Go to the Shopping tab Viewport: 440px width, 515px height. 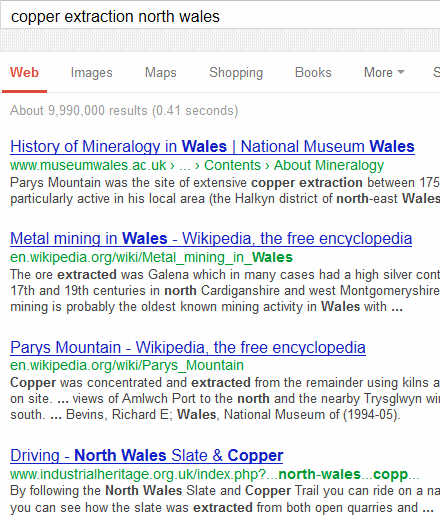(236, 73)
